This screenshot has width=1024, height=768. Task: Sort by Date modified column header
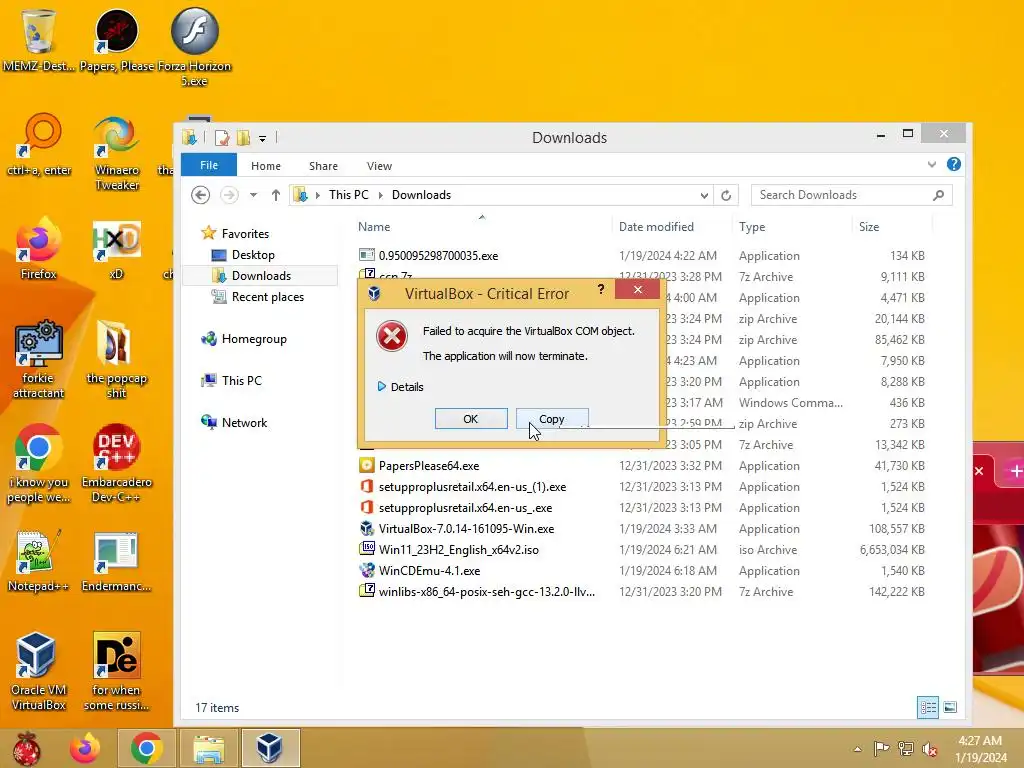tap(656, 227)
